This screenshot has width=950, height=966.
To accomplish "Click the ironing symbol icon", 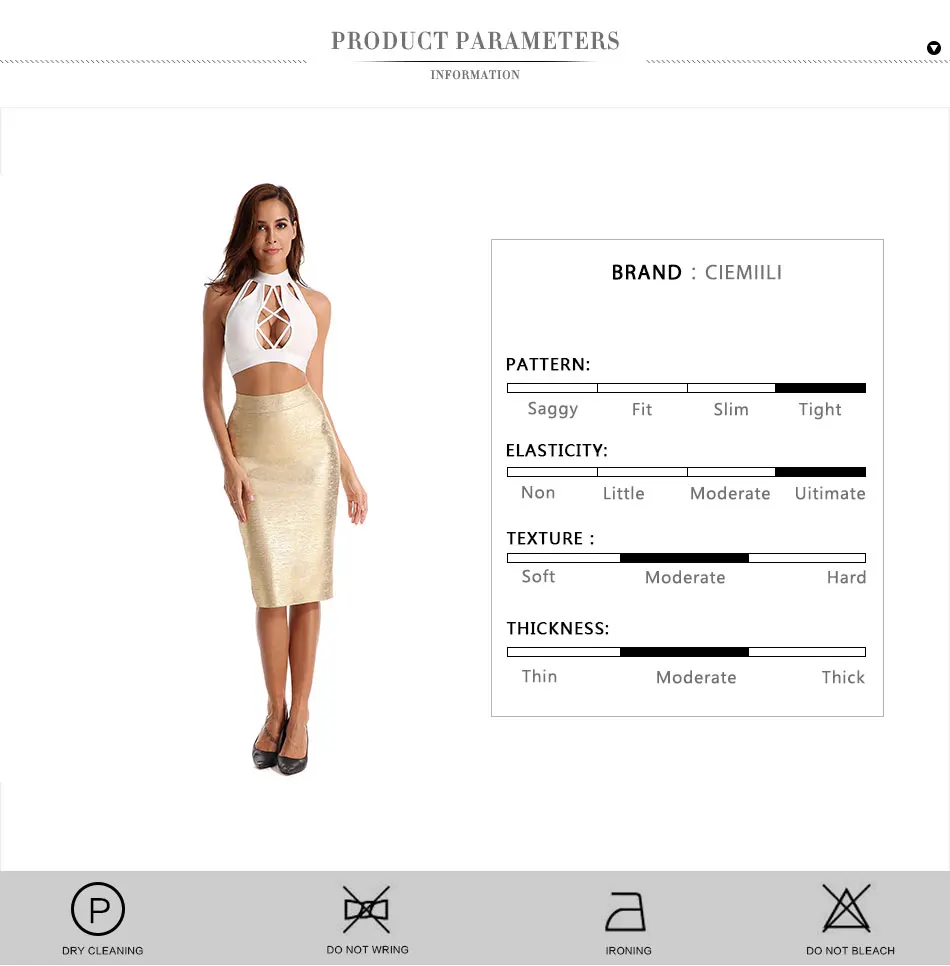I will (626, 911).
